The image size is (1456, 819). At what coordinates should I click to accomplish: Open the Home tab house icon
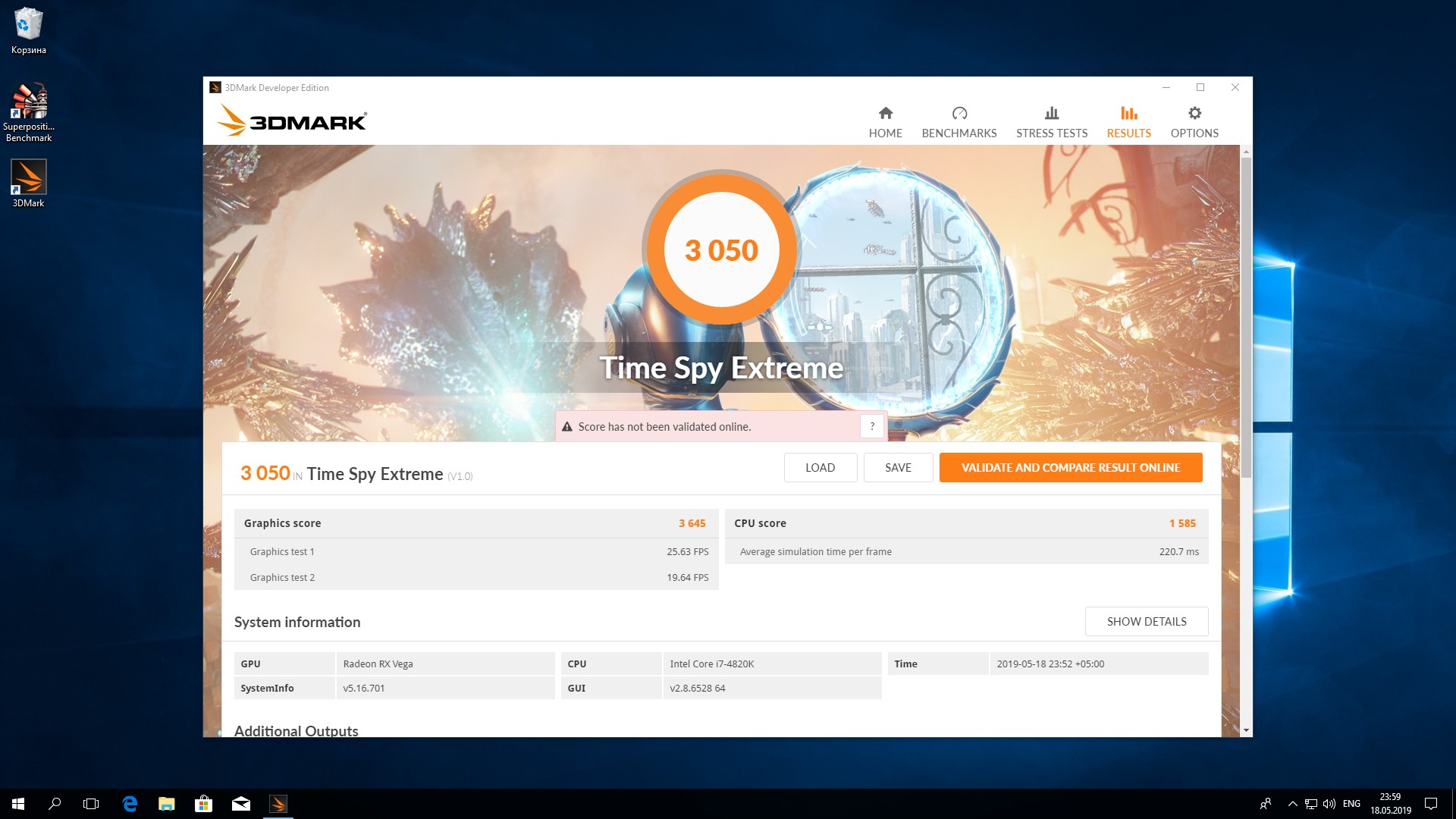tap(885, 114)
